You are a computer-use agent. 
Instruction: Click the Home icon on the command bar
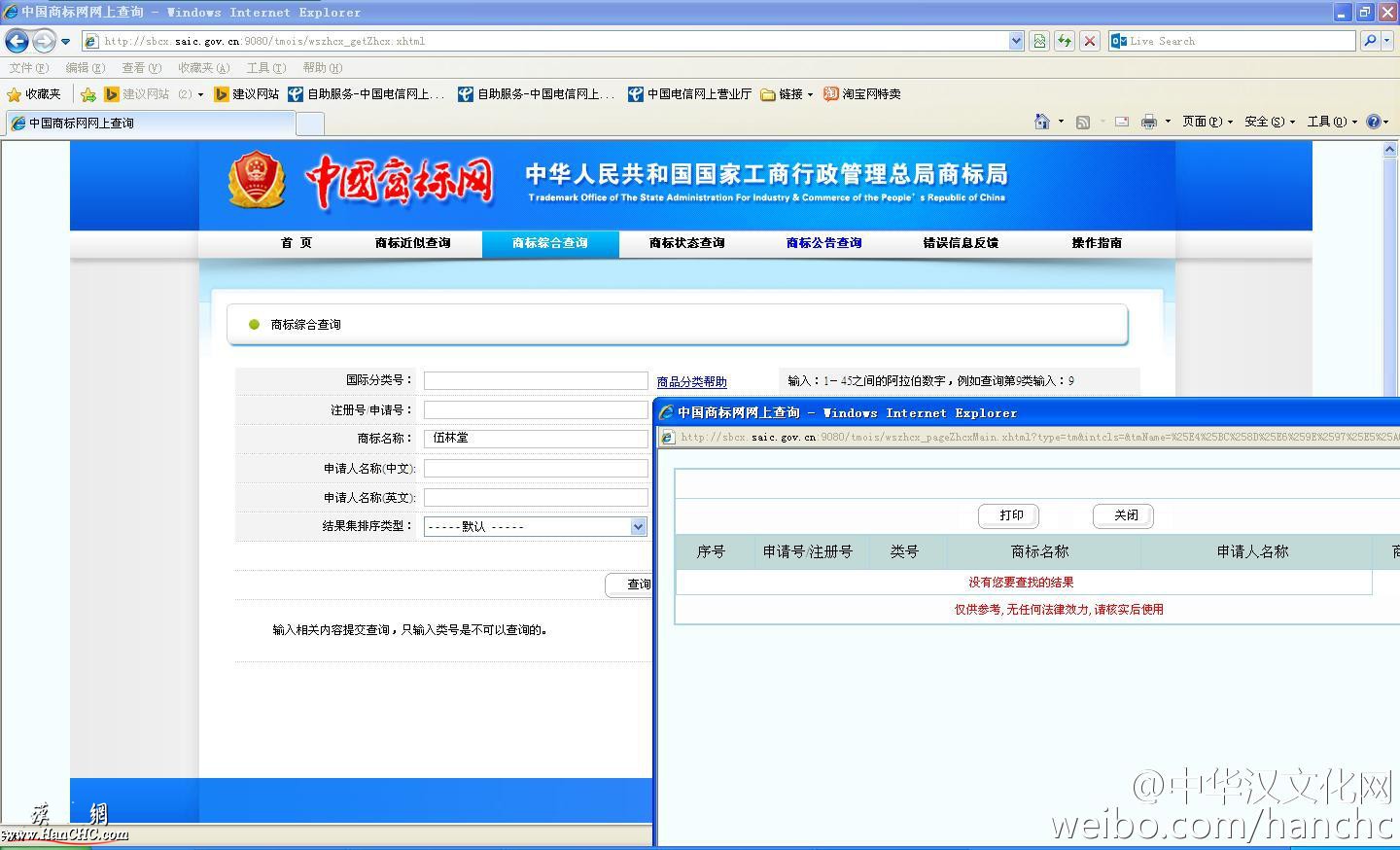1044,121
